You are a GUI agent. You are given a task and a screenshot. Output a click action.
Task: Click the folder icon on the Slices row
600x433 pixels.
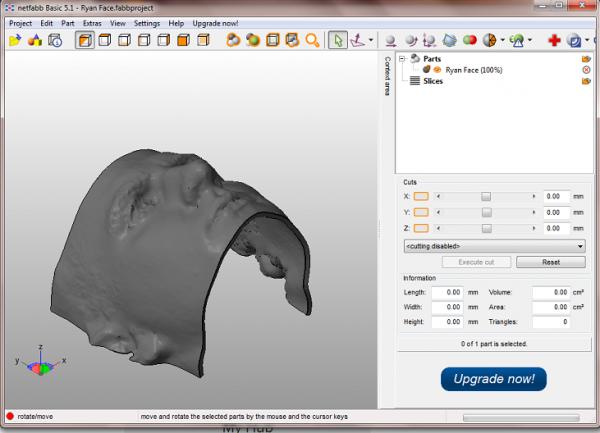point(586,81)
